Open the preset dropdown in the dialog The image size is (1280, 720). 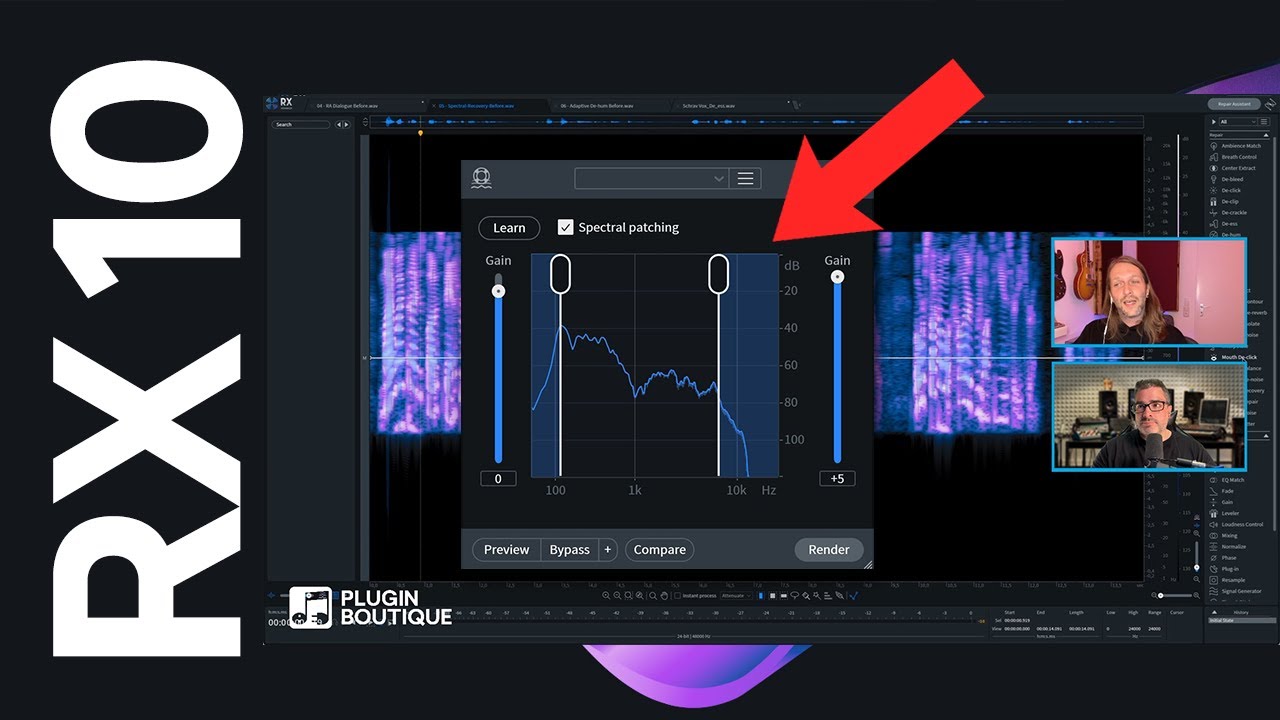click(651, 178)
